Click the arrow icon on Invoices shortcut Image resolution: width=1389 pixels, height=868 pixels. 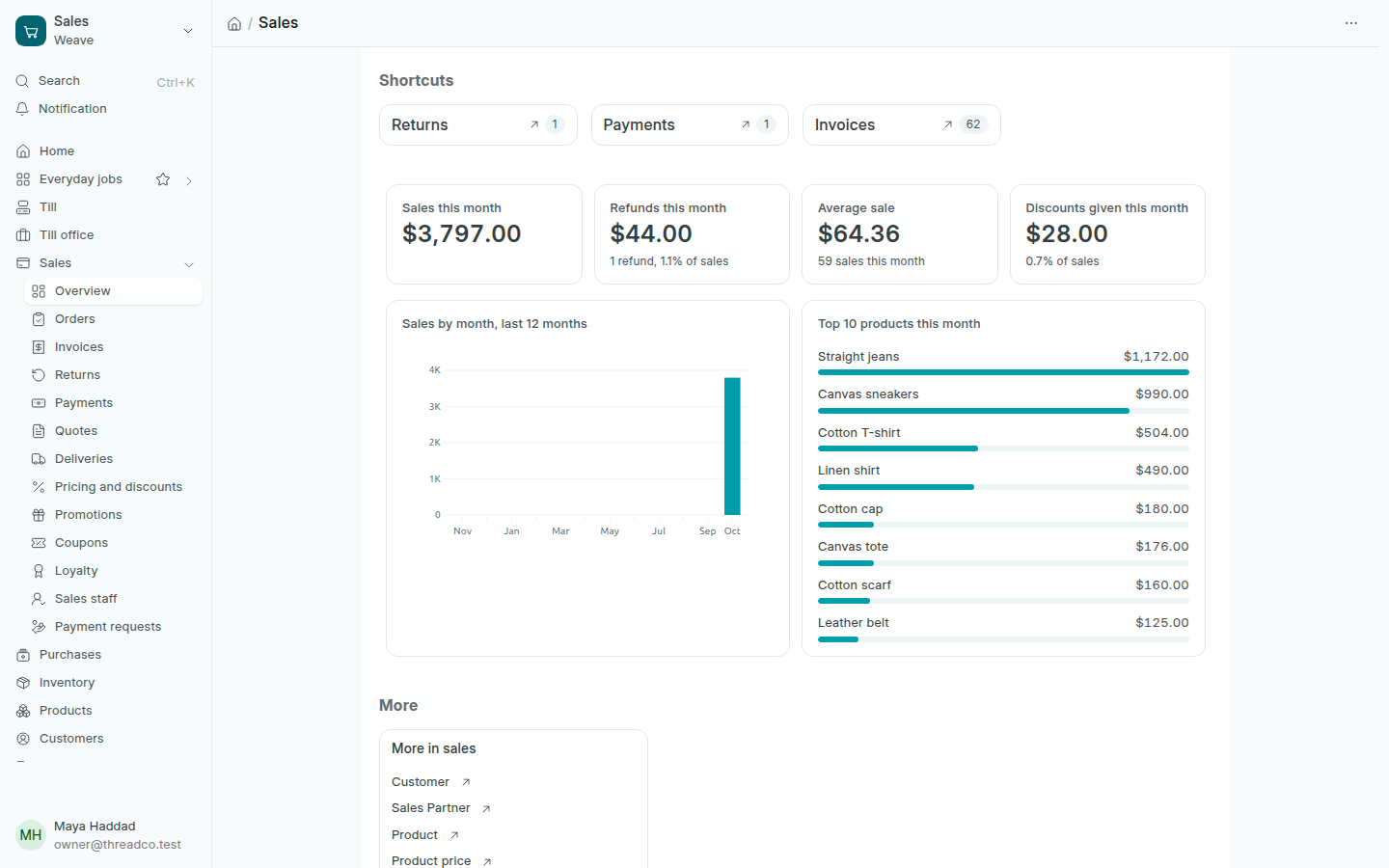point(948,124)
